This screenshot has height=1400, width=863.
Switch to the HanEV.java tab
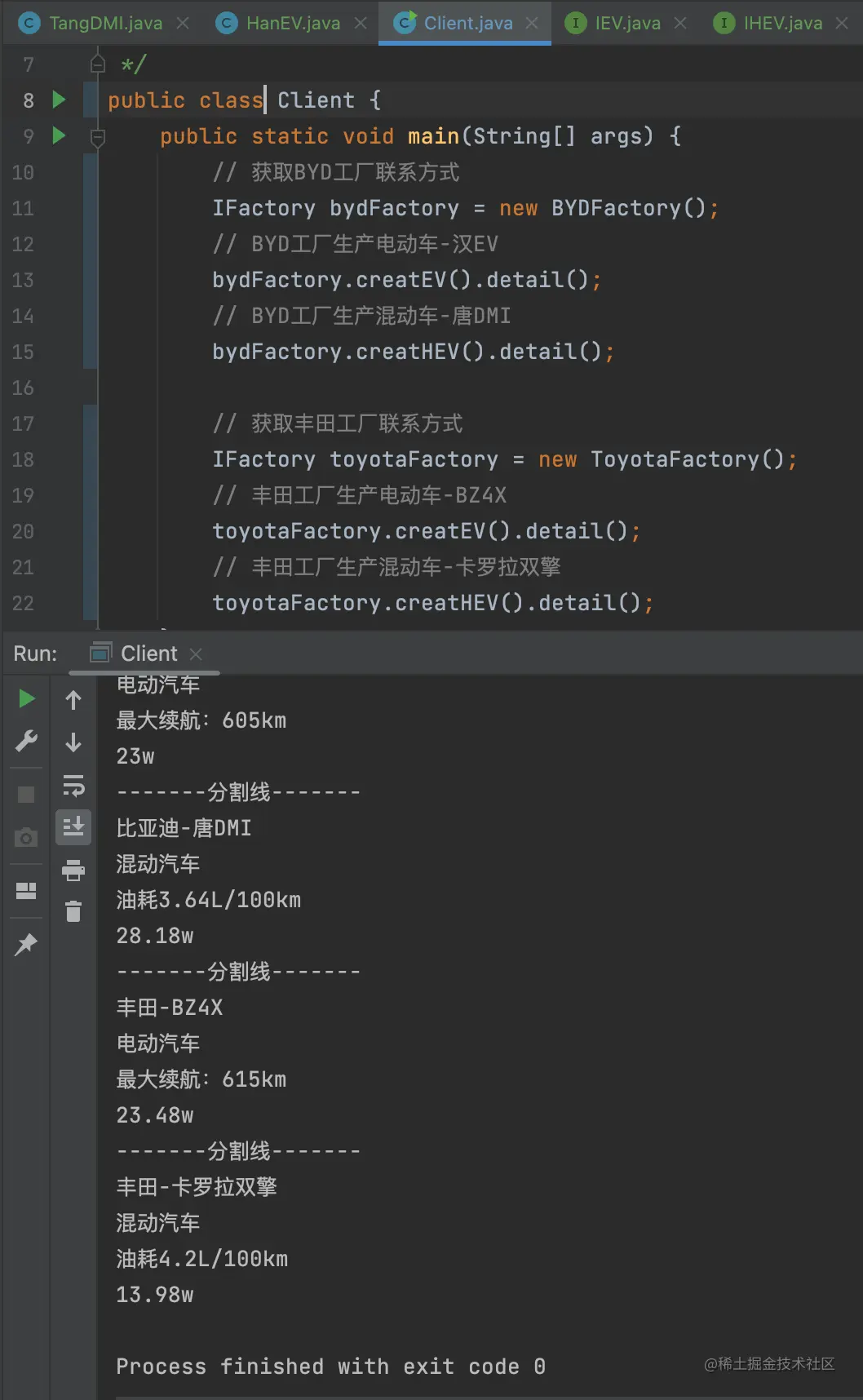[293, 23]
